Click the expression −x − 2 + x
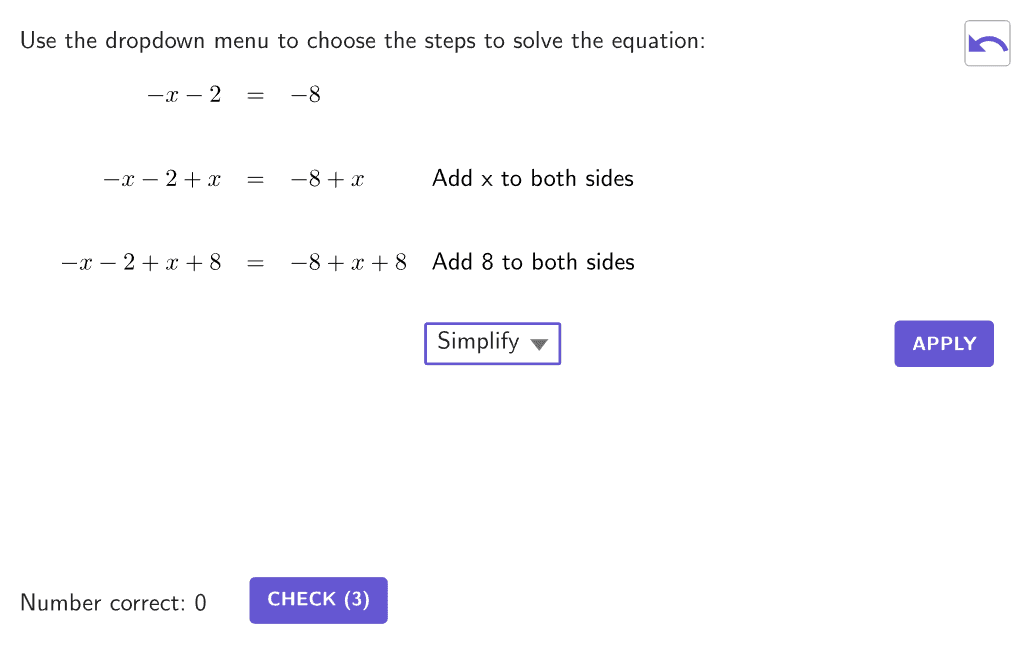 point(161,180)
